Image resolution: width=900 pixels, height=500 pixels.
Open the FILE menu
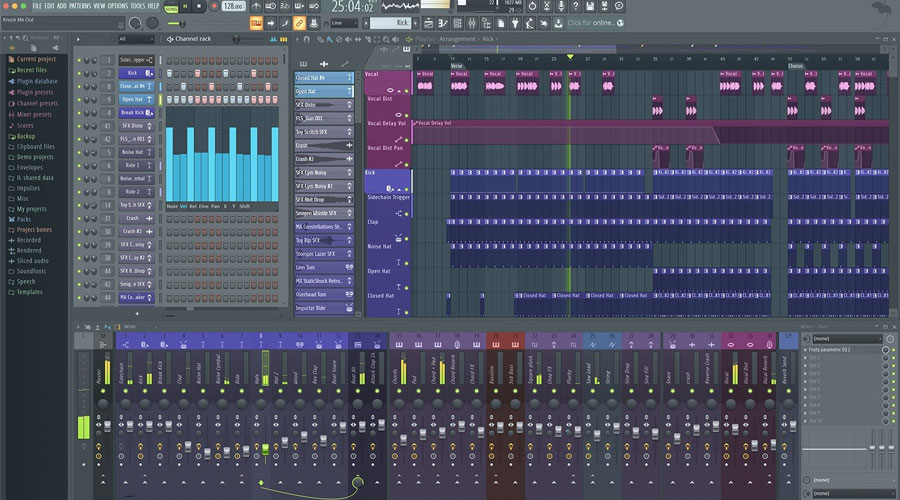click(37, 6)
